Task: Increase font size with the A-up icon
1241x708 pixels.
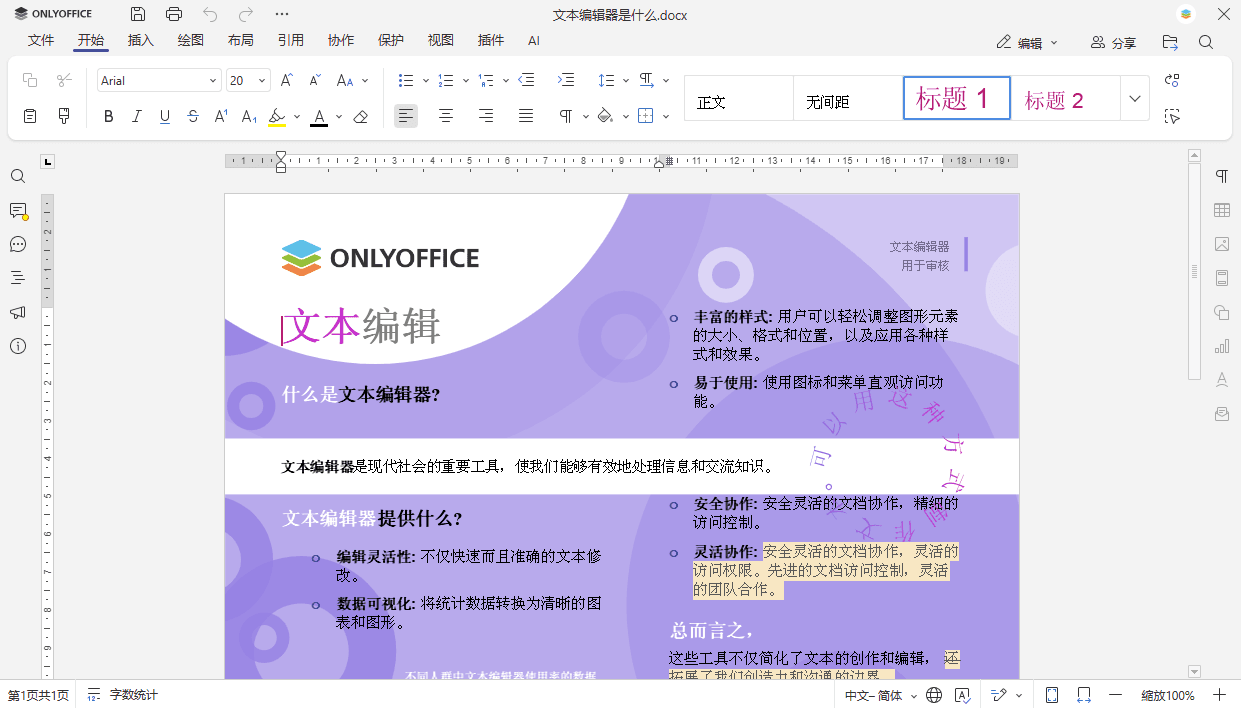Action: [287, 80]
